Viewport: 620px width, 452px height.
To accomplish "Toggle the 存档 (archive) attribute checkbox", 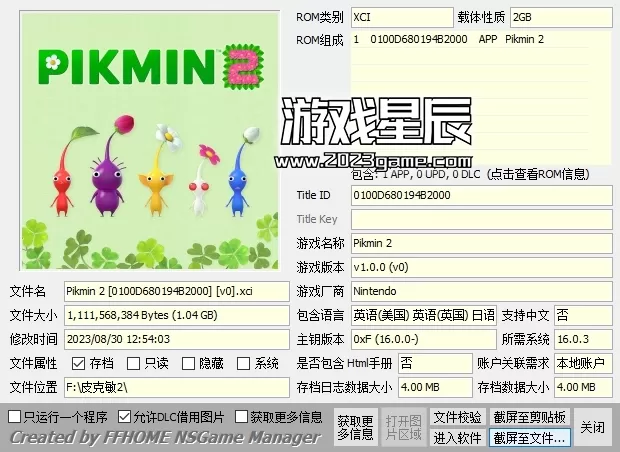I will (79, 363).
